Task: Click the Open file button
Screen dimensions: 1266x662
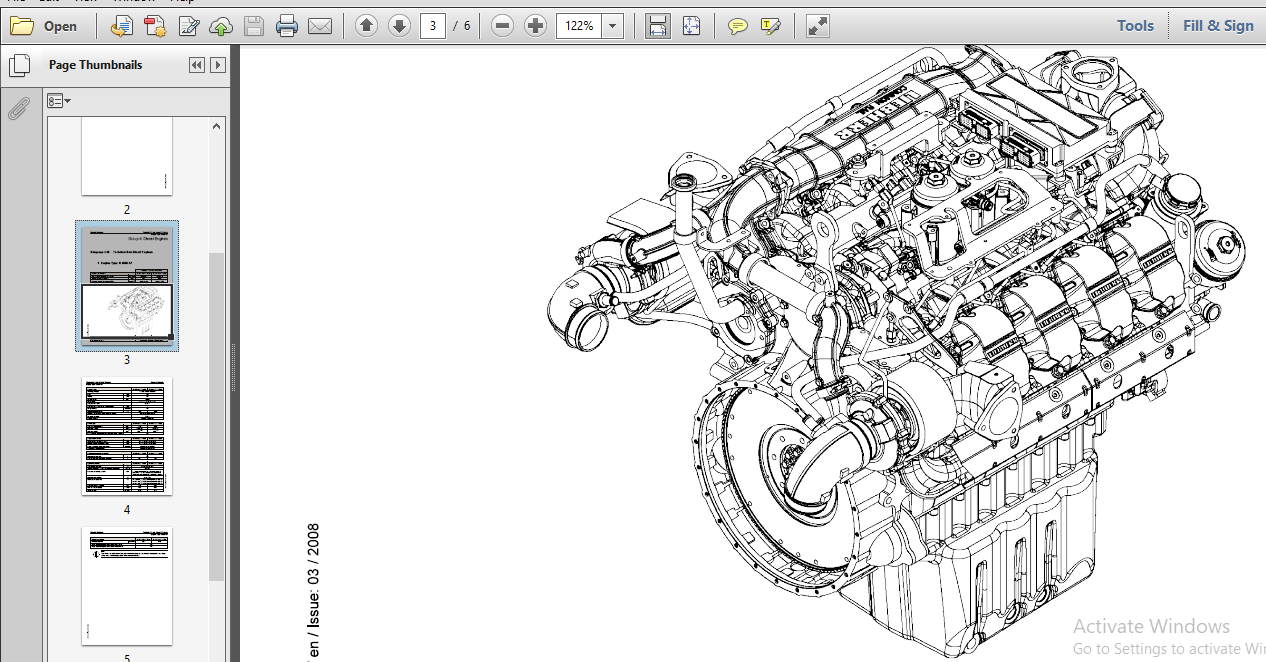Action: [x=44, y=26]
